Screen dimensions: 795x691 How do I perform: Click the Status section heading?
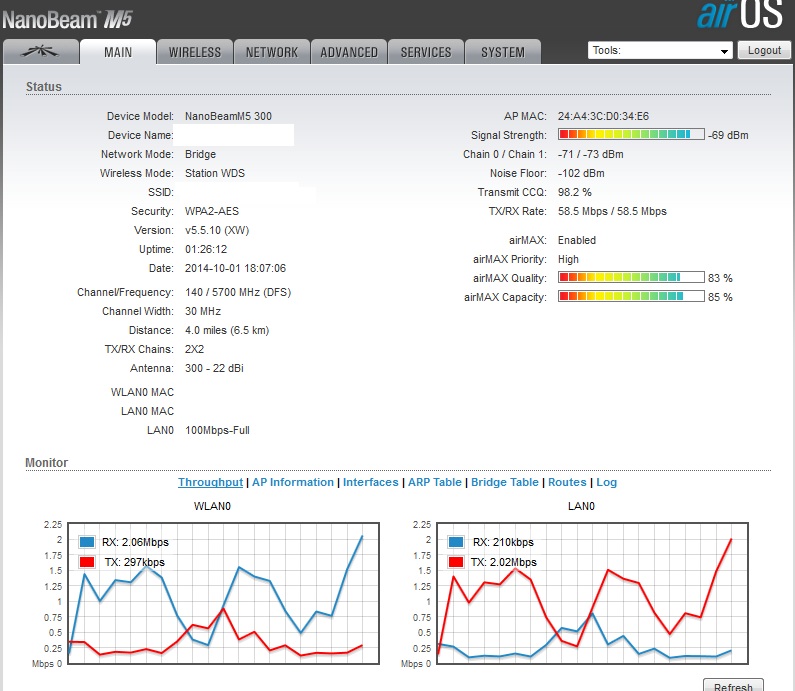pos(44,87)
